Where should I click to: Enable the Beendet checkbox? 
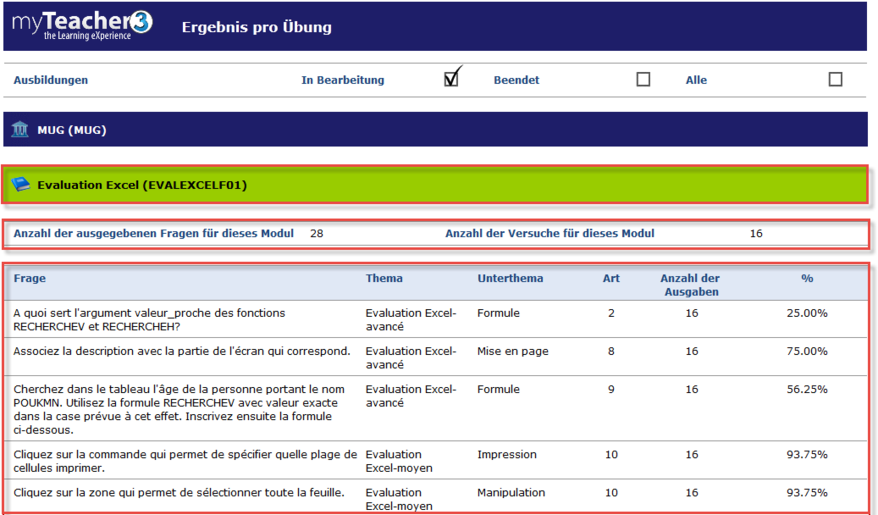click(643, 80)
